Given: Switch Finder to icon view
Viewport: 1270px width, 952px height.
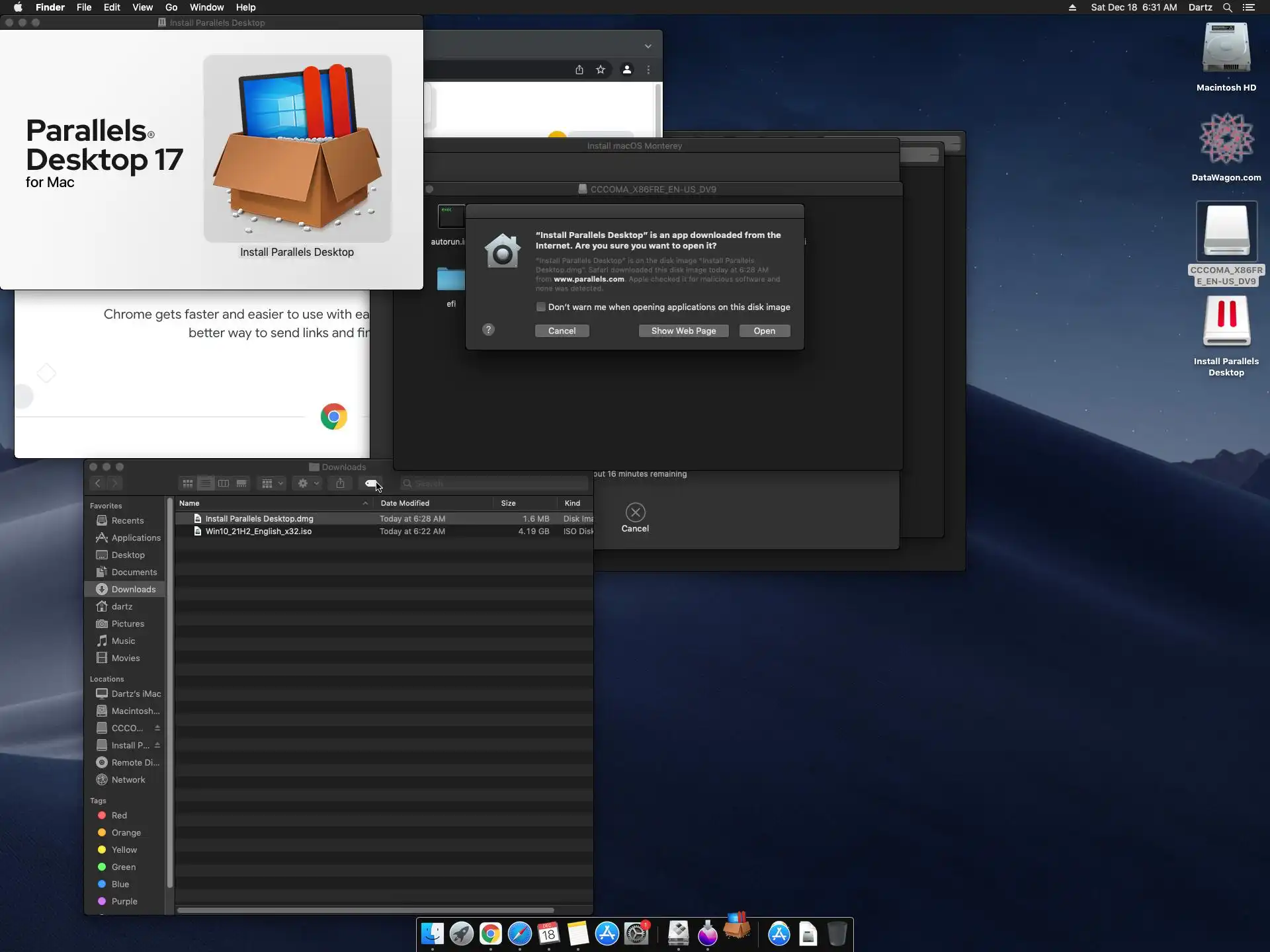Looking at the screenshot, I should point(188,483).
